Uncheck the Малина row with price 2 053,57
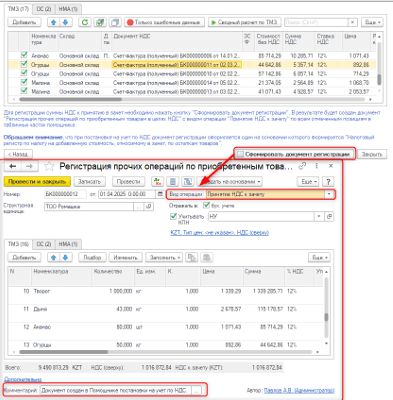Image resolution: width=393 pixels, height=400 pixels. coord(24,91)
